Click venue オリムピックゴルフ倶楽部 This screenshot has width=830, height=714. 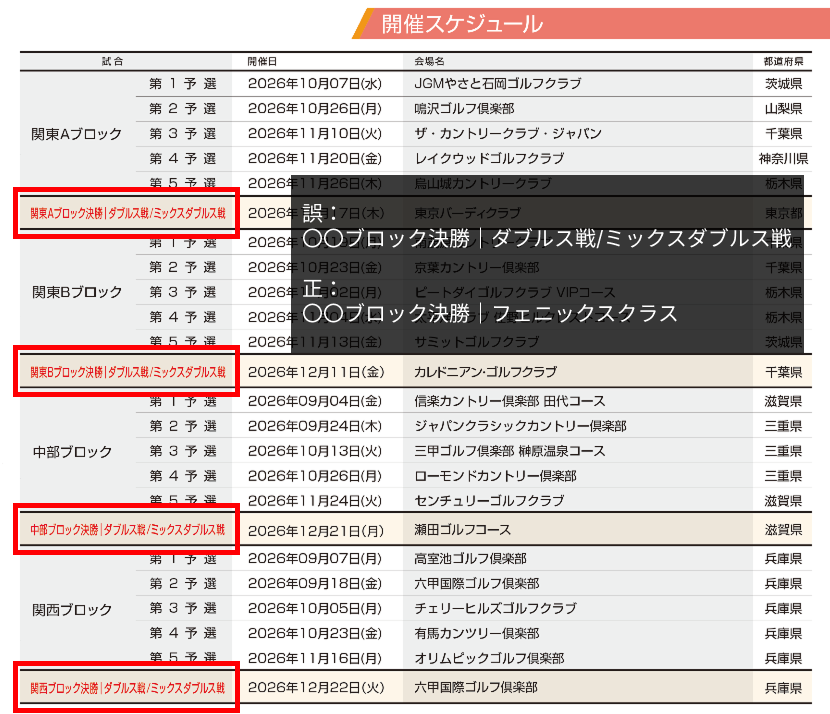[x=489, y=658]
